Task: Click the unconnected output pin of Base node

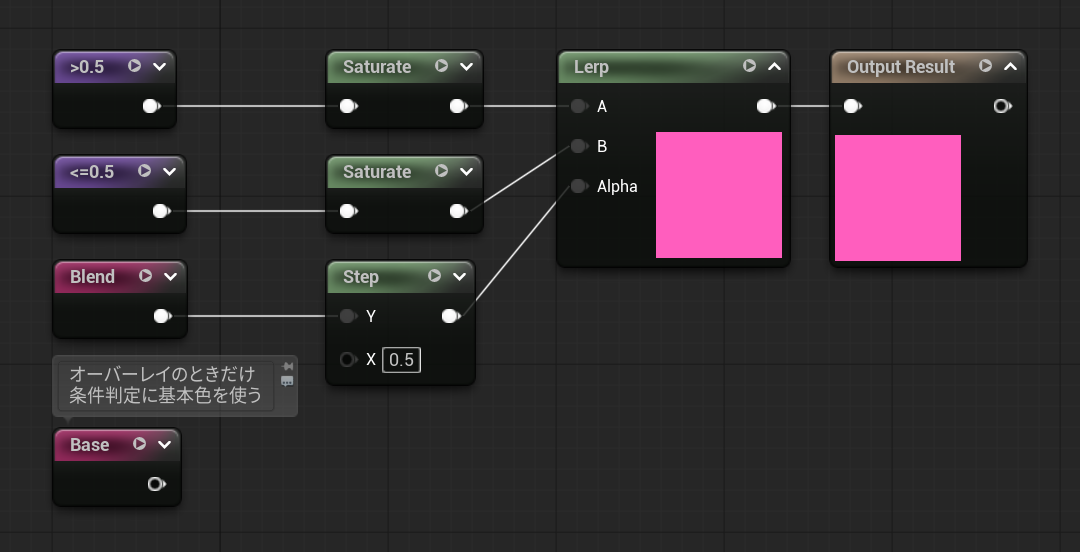Action: [x=156, y=484]
